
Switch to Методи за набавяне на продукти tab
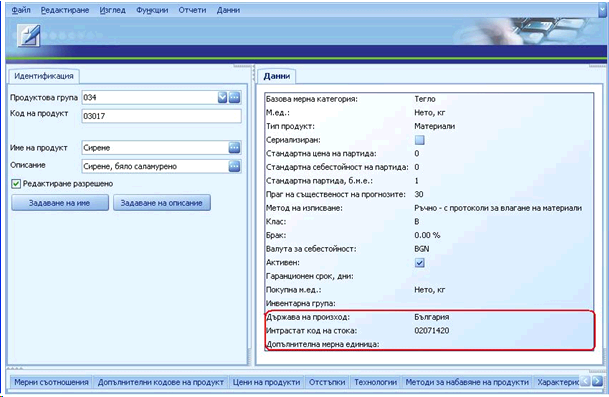tap(467, 382)
